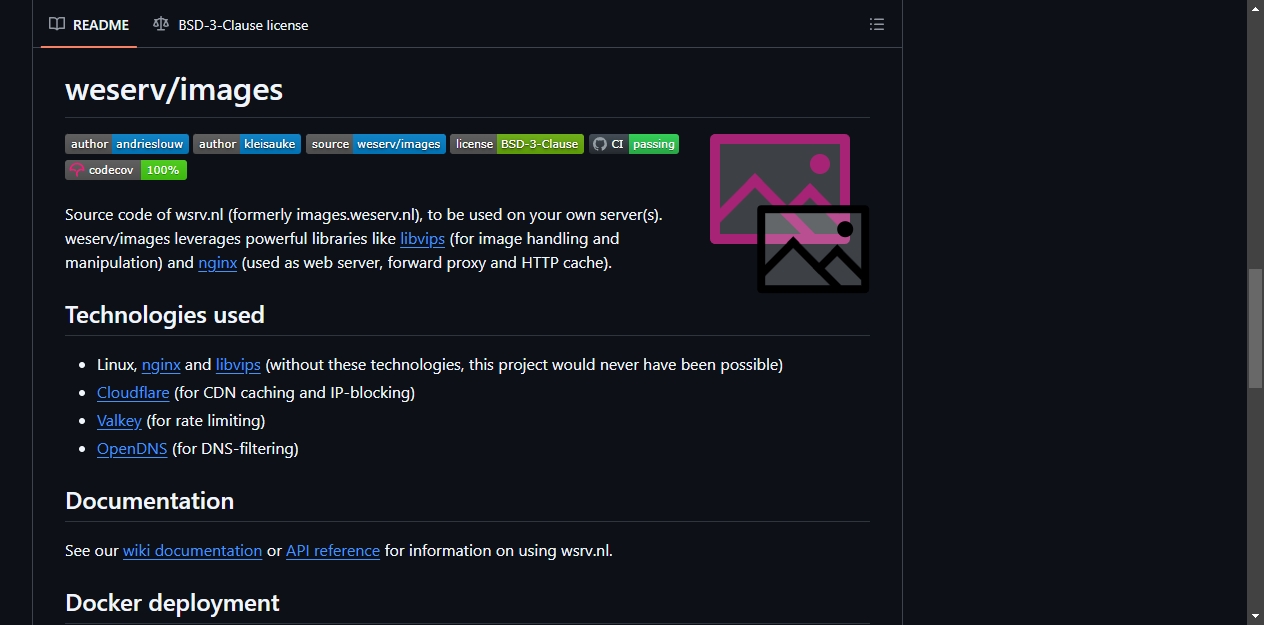Open the Cloudflare link

point(133,393)
